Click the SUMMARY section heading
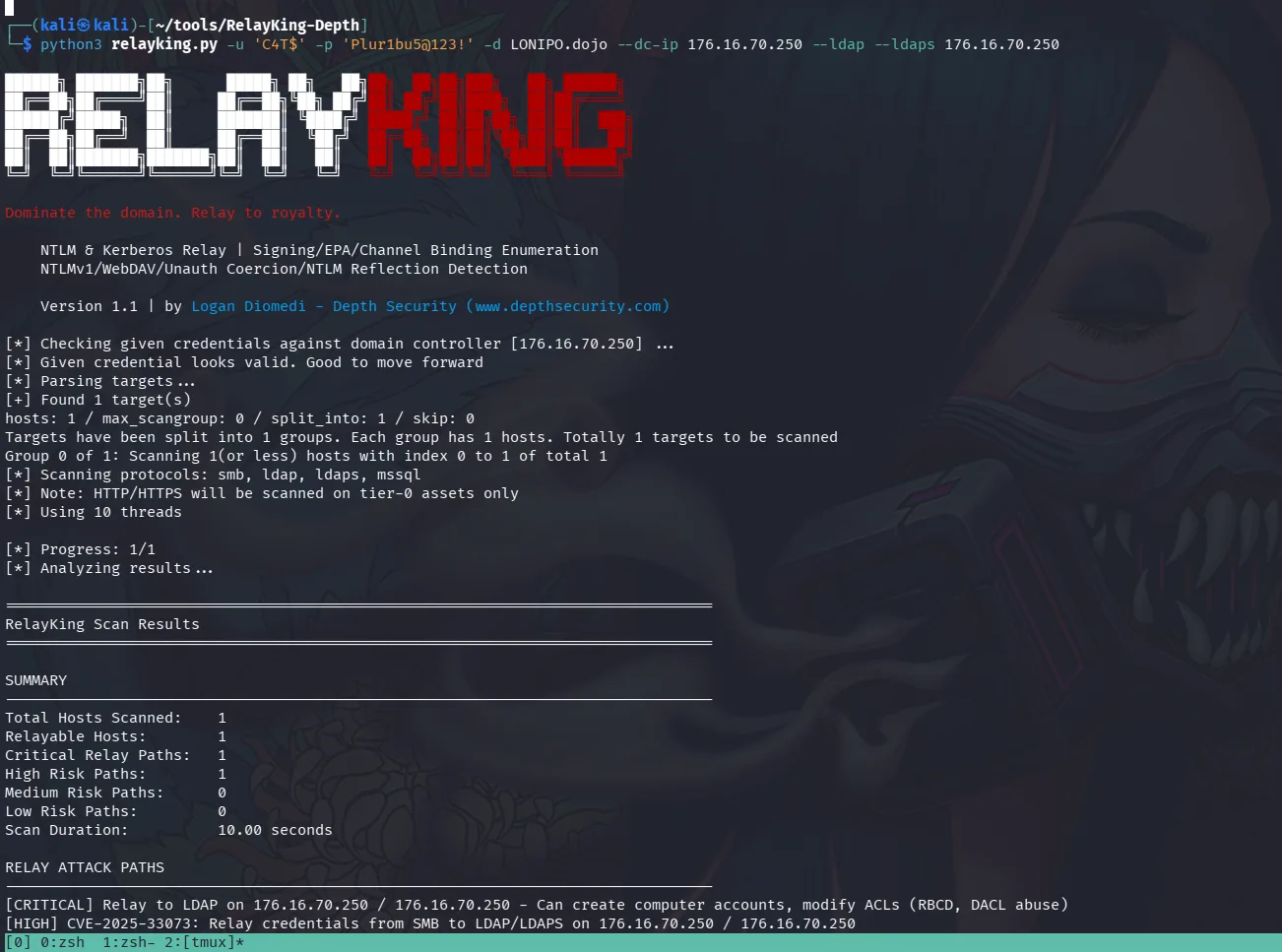The height and width of the screenshot is (952, 1282). pos(36,680)
